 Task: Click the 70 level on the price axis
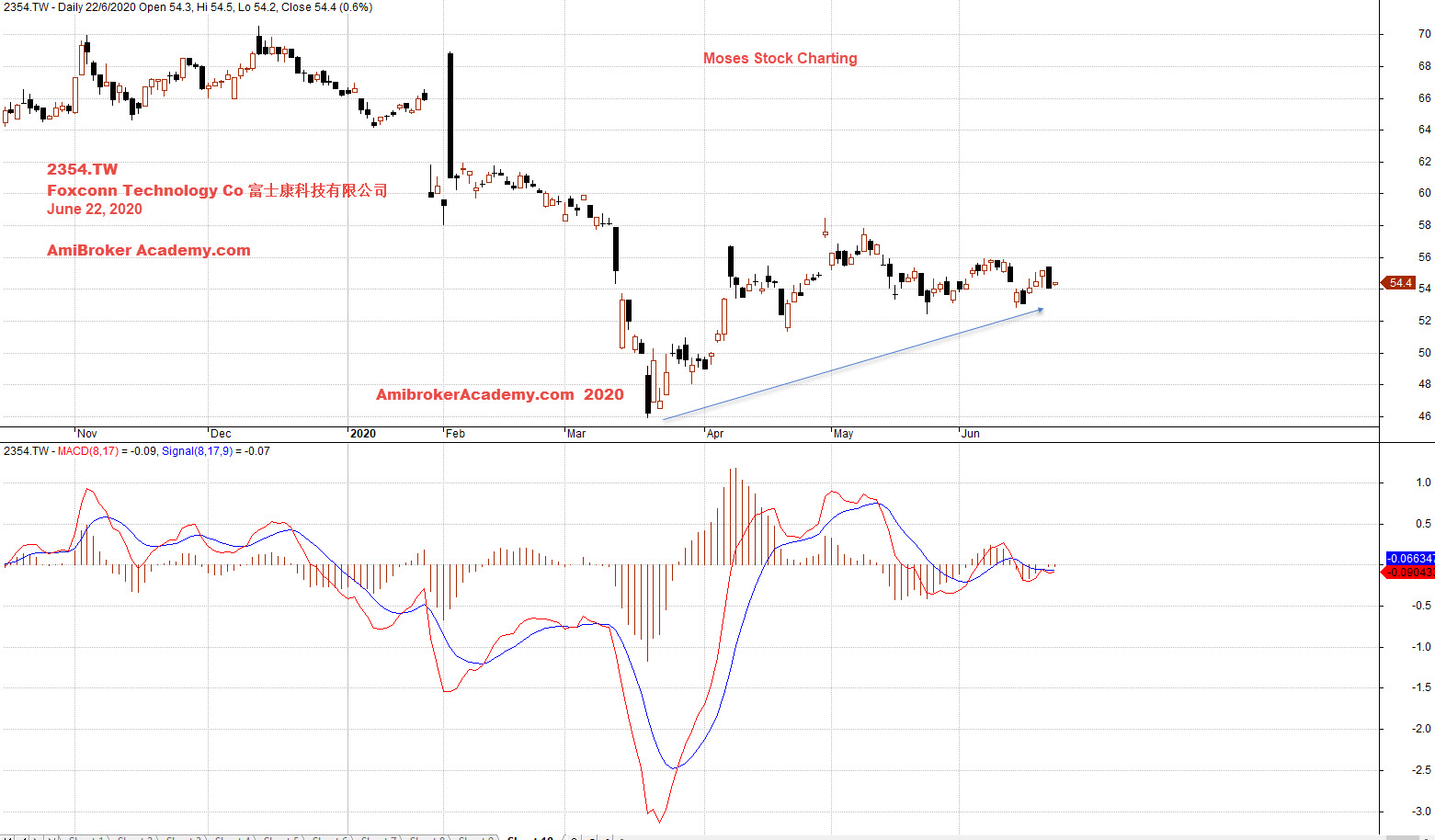coord(1424,34)
